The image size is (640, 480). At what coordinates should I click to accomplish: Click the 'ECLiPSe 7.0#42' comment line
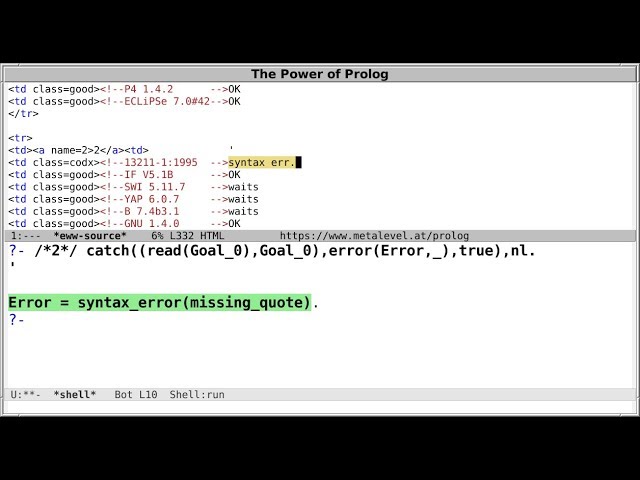pos(124,101)
